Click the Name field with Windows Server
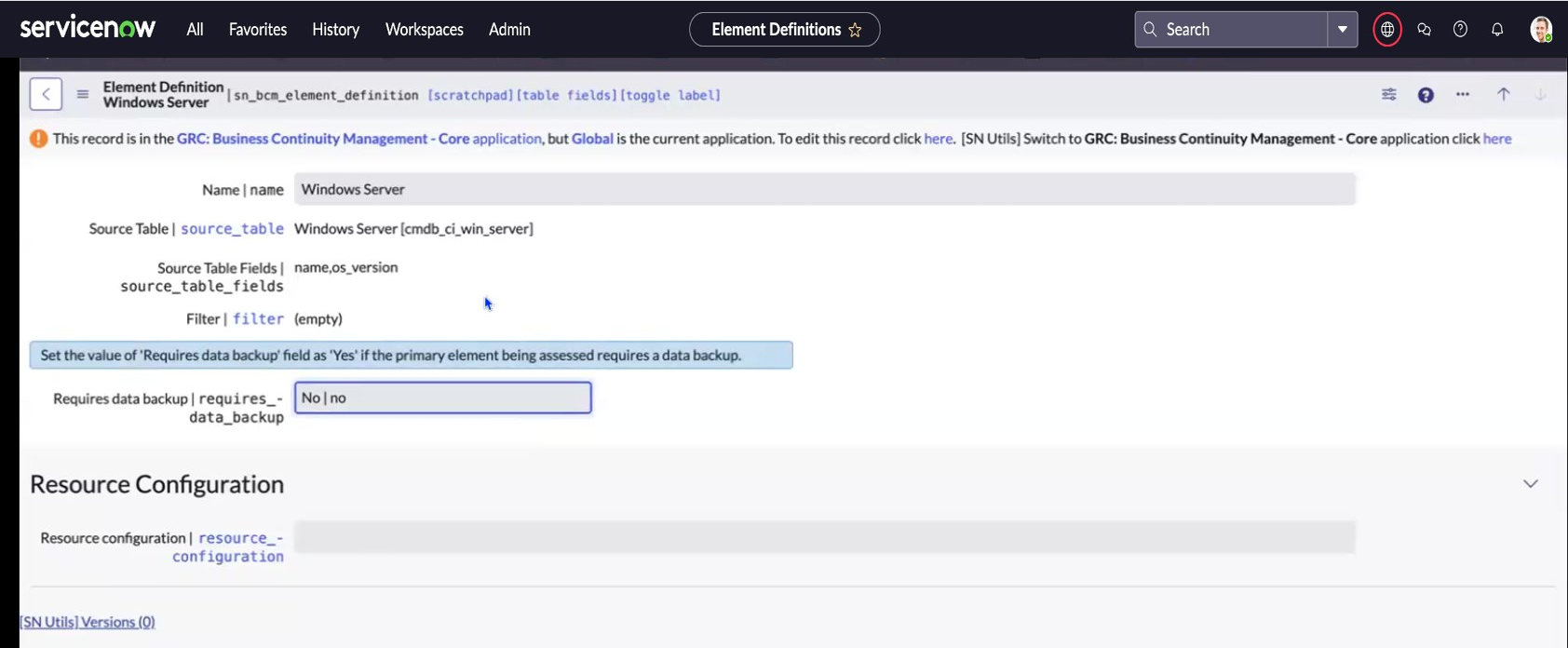1568x648 pixels. click(825, 189)
